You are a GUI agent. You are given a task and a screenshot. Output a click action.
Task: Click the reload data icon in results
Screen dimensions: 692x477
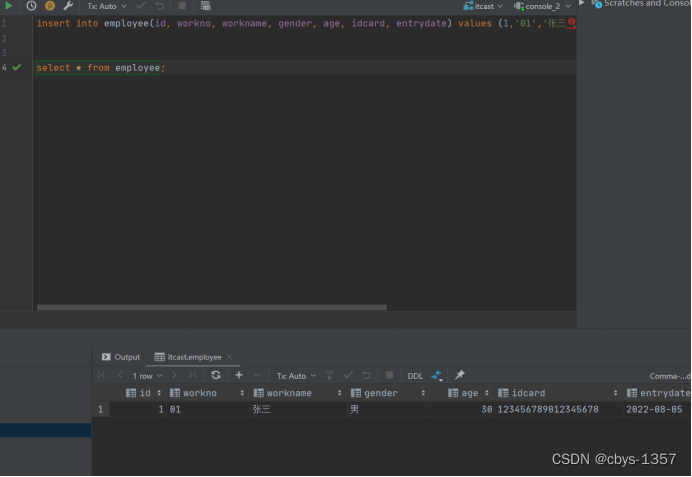tap(215, 375)
